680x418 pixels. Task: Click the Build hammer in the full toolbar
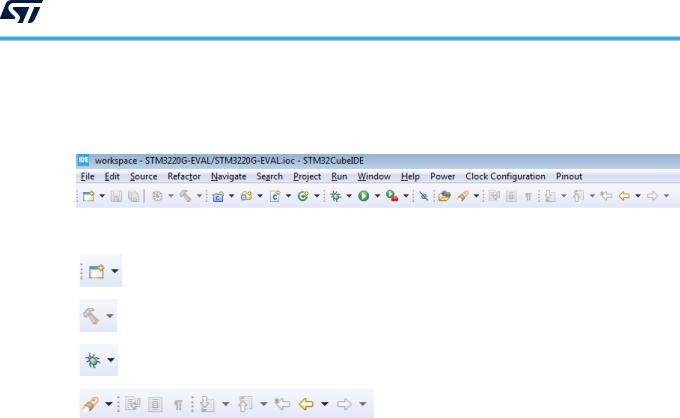tap(186, 196)
